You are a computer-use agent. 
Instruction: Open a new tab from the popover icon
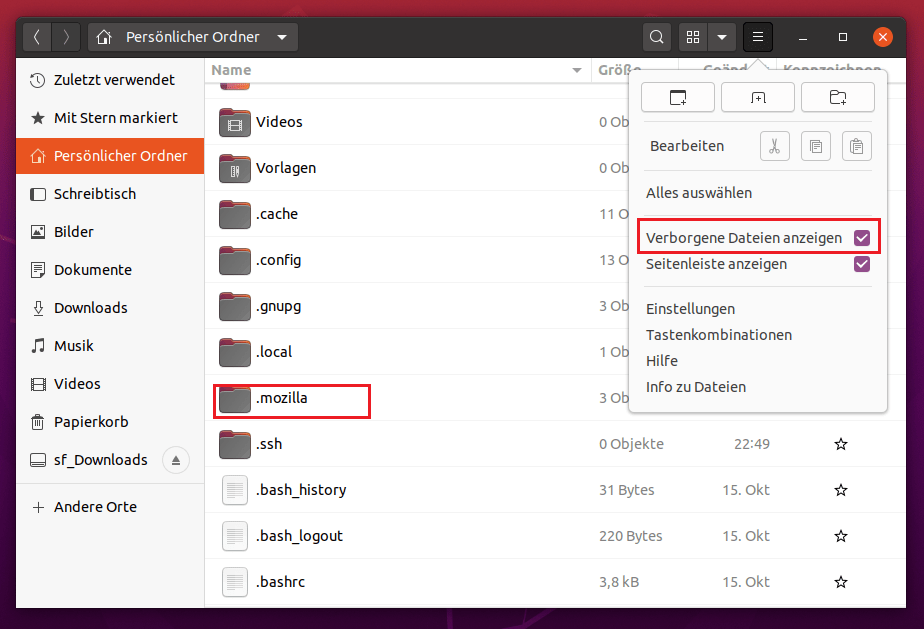758,97
